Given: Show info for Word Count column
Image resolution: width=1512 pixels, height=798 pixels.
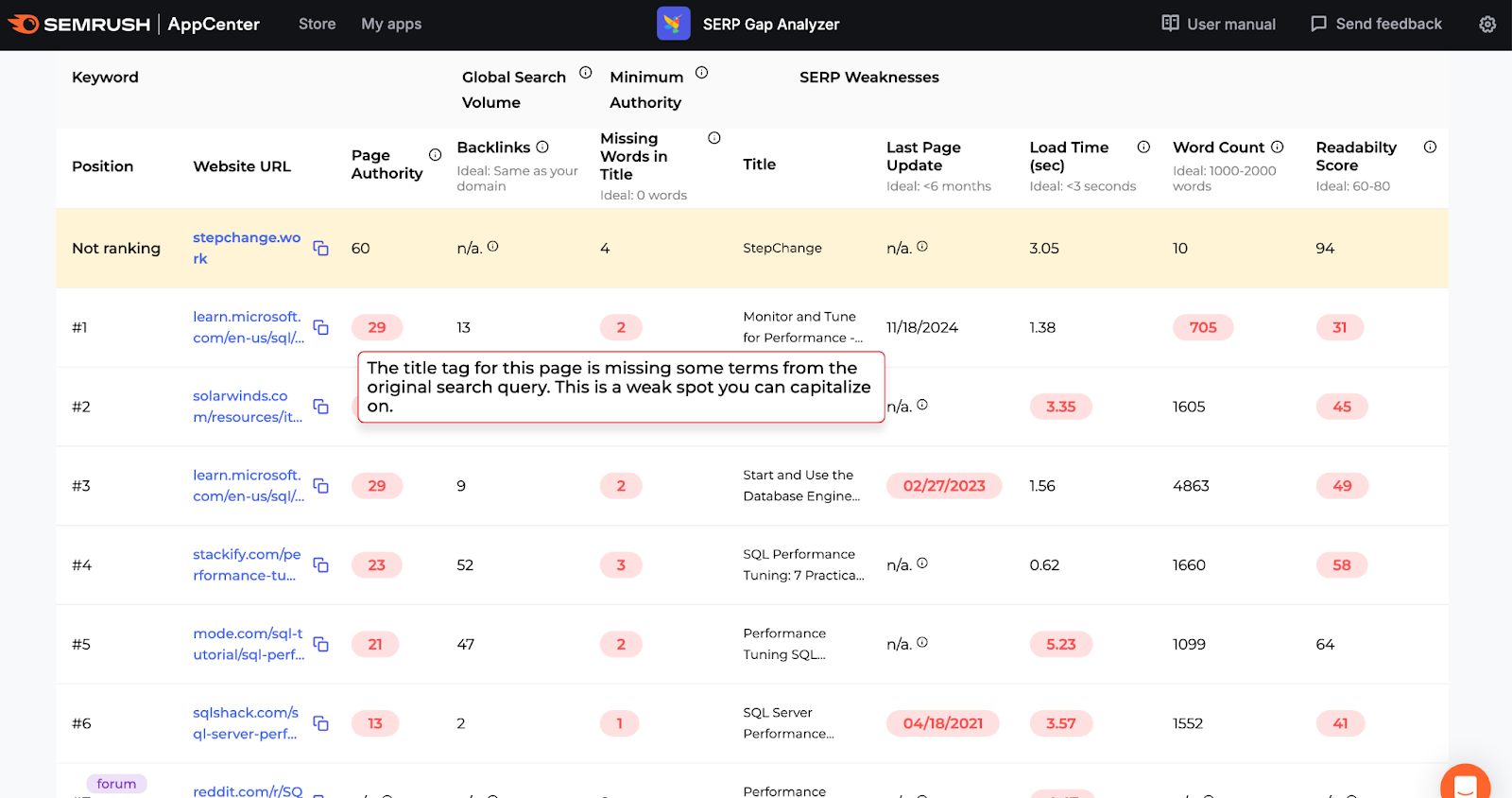Looking at the screenshot, I should click(1278, 147).
